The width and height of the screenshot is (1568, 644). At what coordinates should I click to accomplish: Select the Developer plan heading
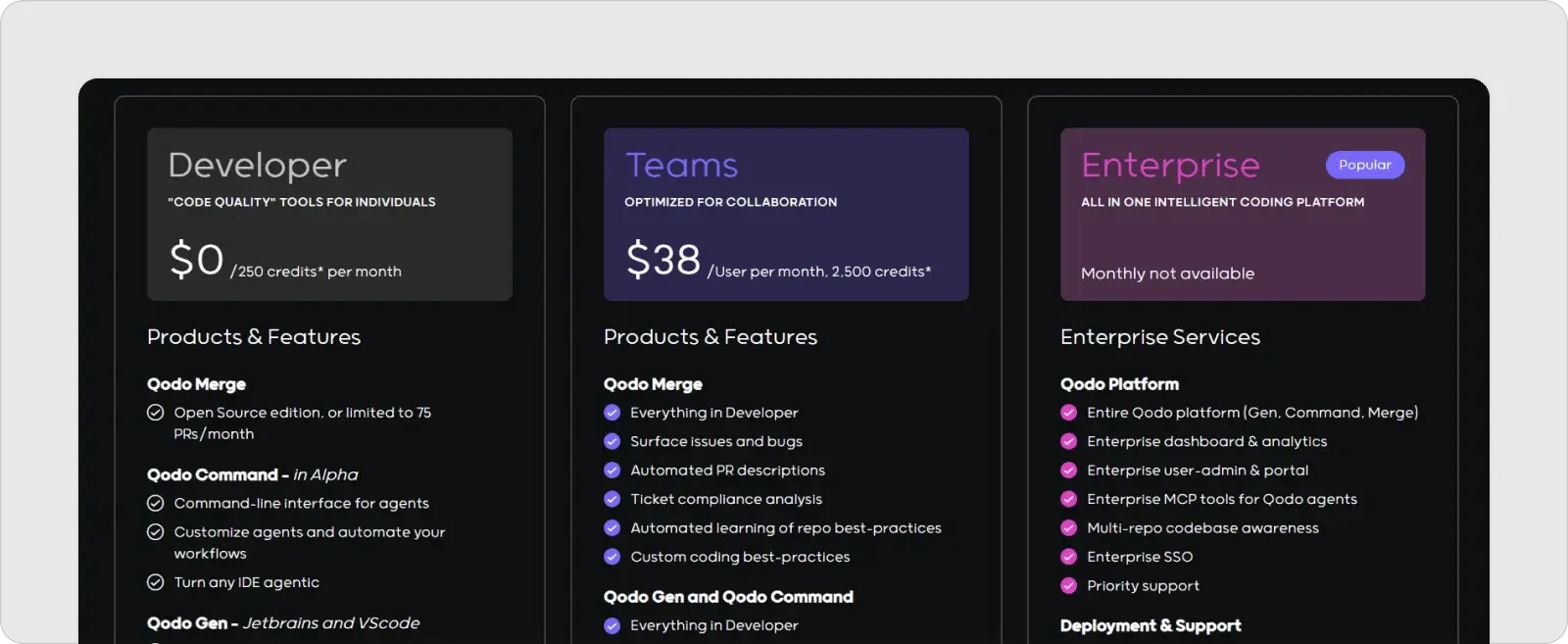pyautogui.click(x=258, y=166)
